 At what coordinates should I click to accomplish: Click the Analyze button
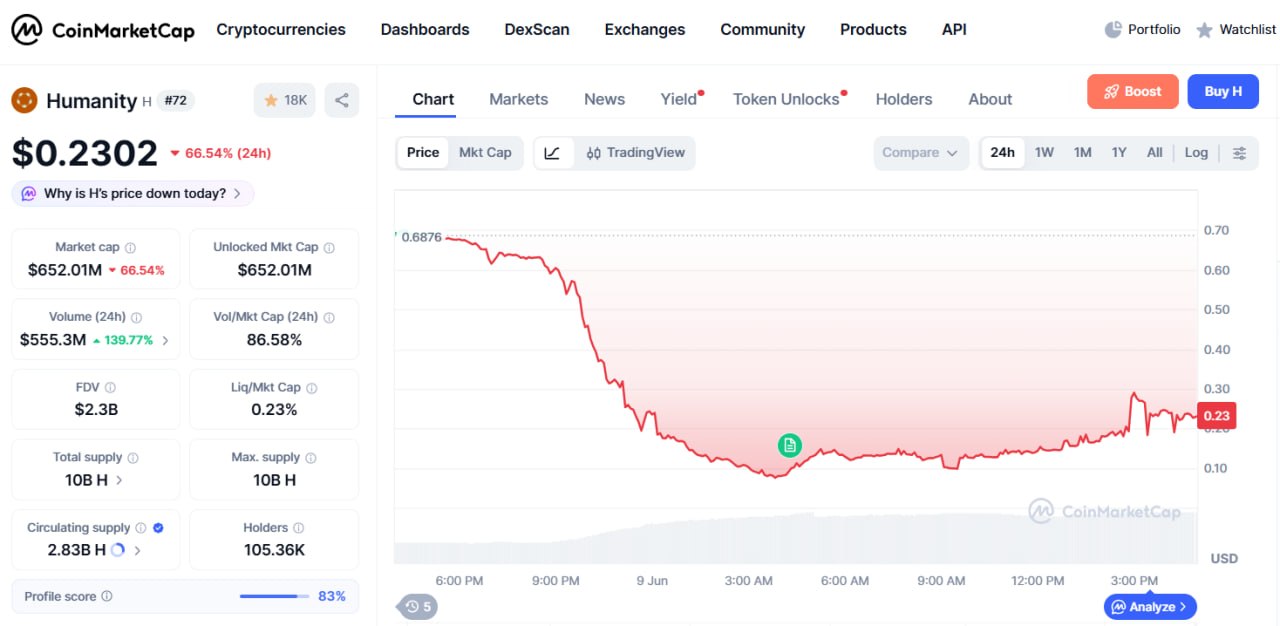[1150, 606]
